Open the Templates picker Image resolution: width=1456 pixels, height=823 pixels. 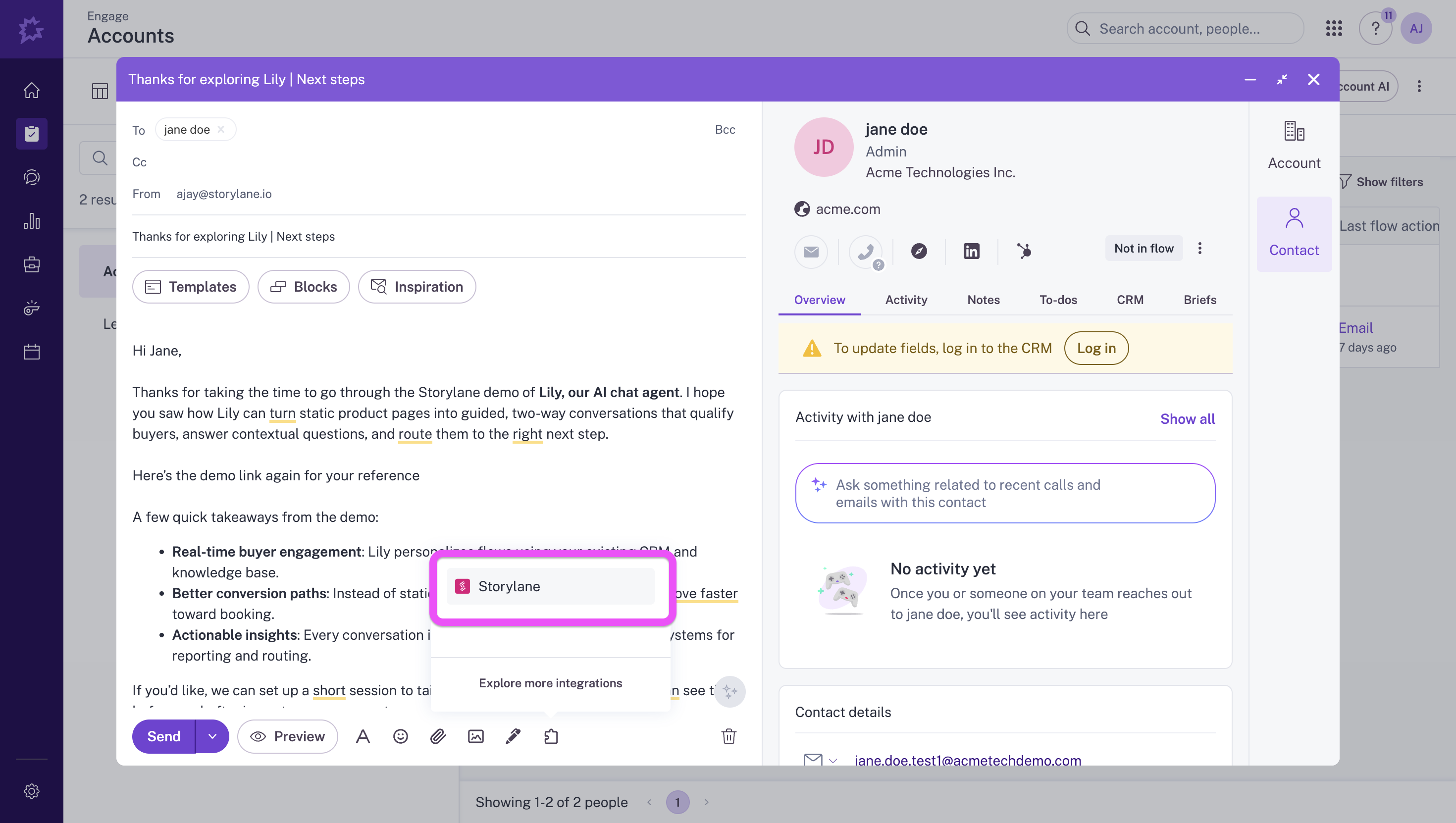pyautogui.click(x=191, y=287)
